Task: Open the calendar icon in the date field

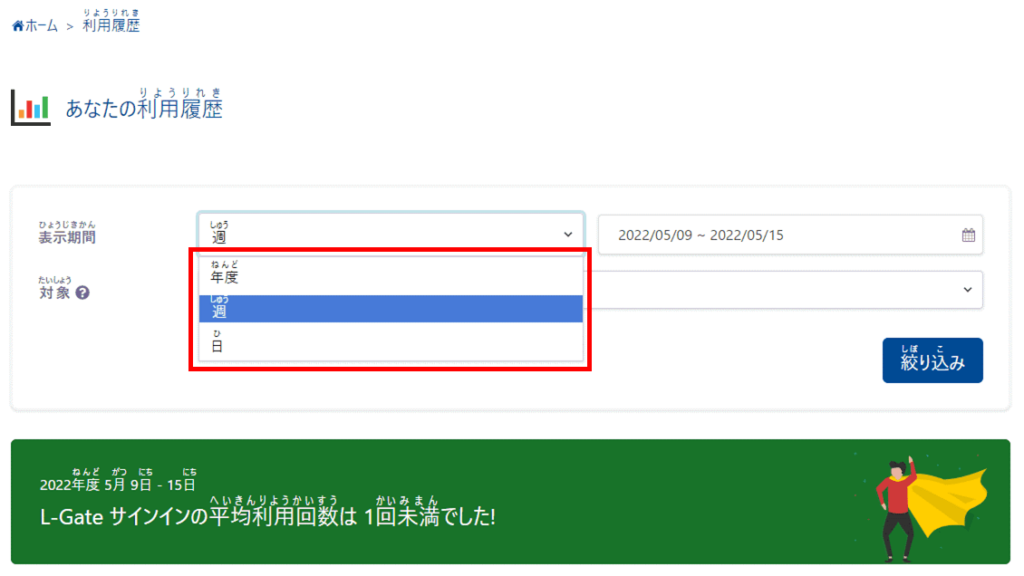Action: tap(968, 235)
